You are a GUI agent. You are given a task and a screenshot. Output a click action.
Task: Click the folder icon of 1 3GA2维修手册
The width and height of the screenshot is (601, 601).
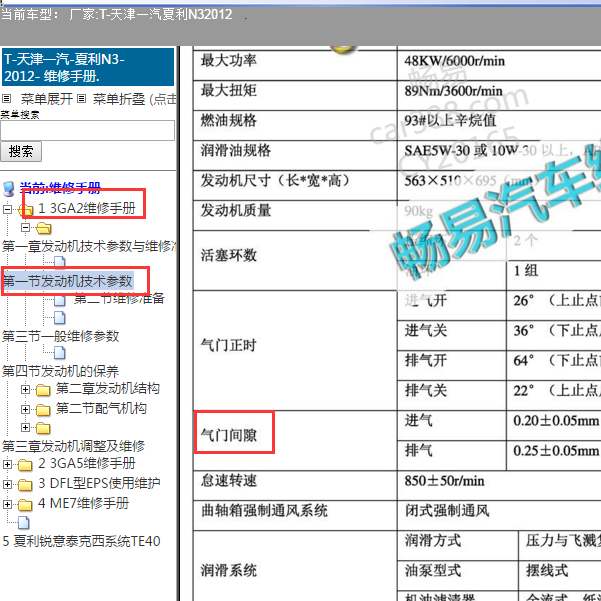[26, 209]
